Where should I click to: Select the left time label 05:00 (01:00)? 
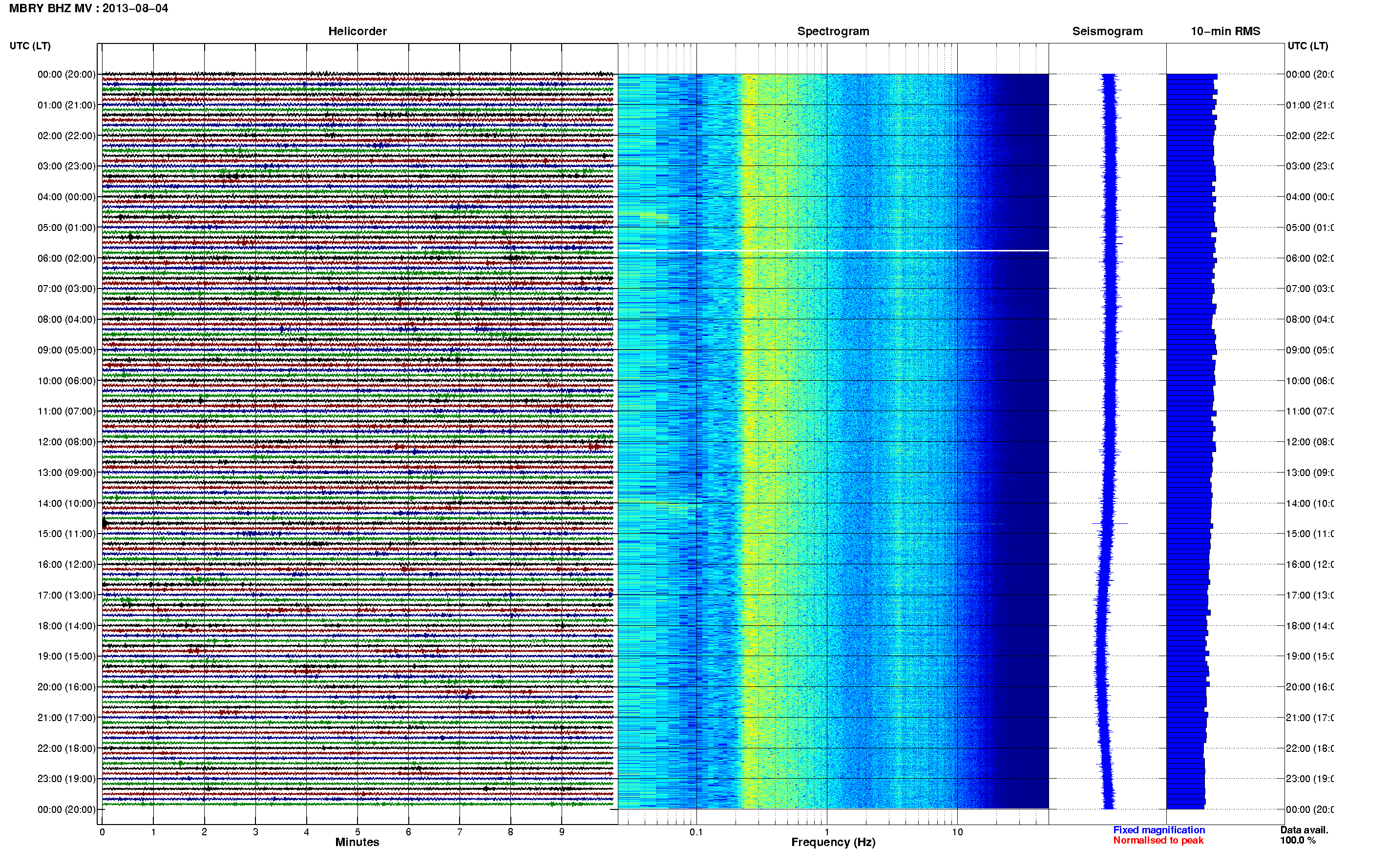pos(66,227)
